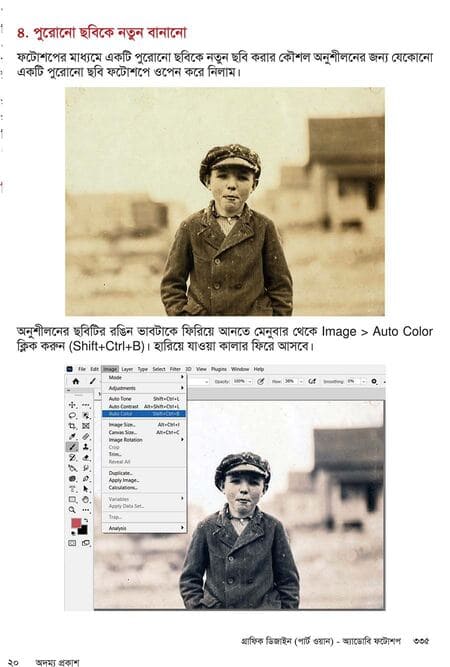Select the Crop tool
This screenshot has width=450, height=667.
(x=72, y=425)
